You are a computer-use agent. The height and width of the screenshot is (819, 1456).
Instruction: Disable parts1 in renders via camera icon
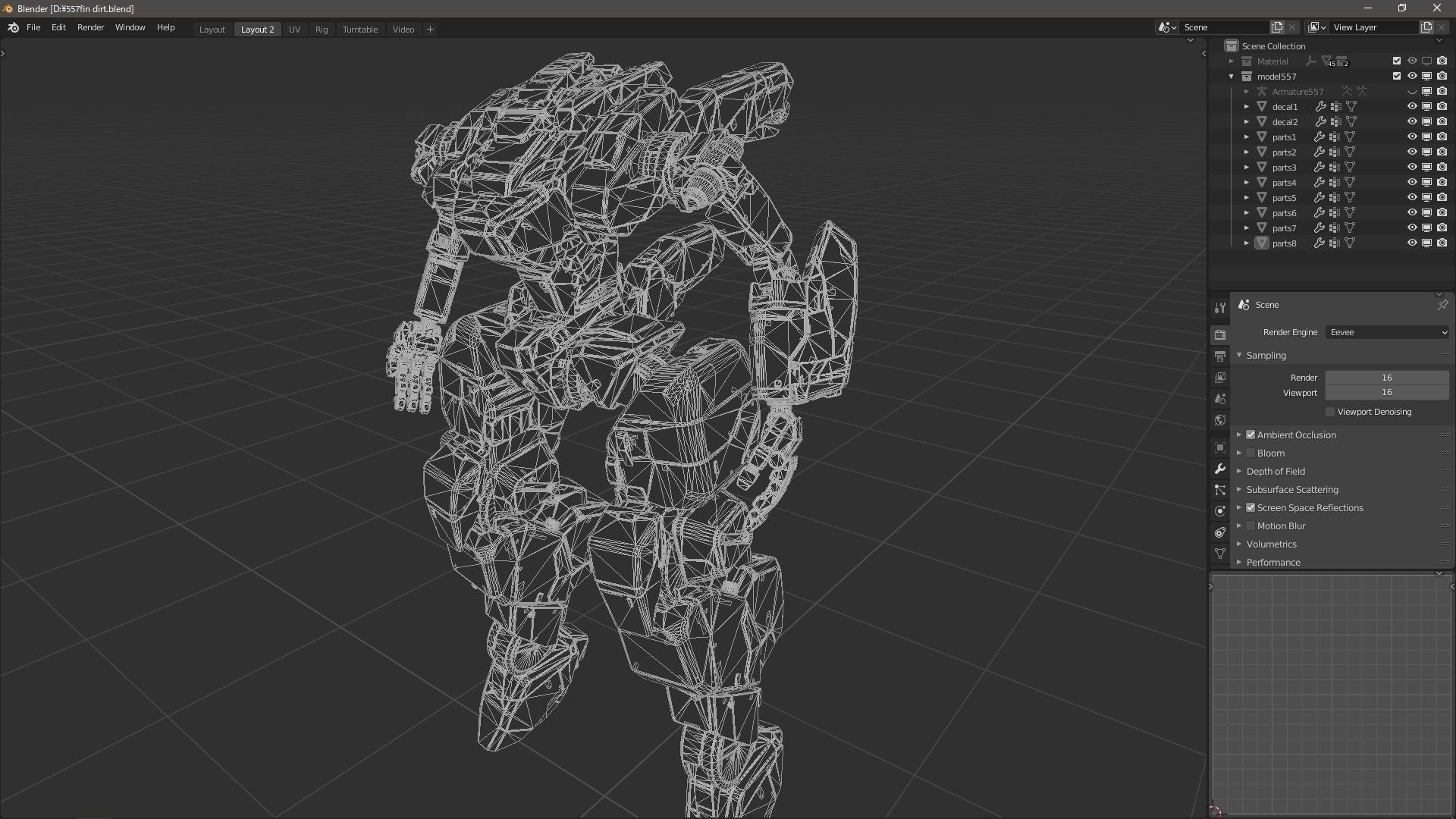1442,137
